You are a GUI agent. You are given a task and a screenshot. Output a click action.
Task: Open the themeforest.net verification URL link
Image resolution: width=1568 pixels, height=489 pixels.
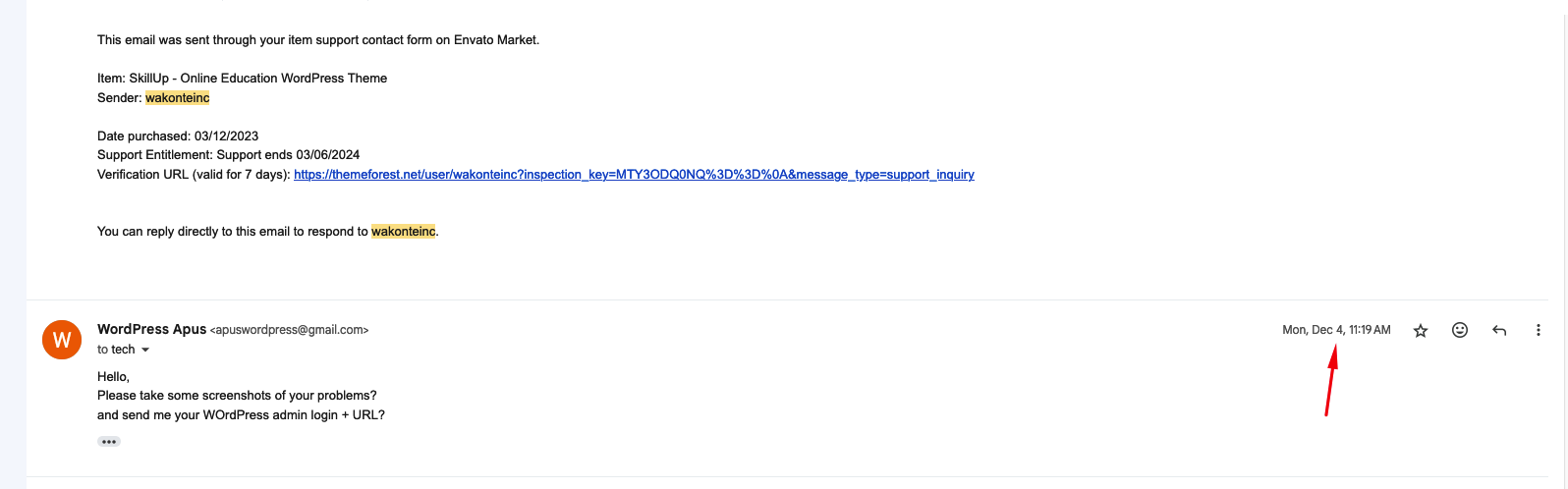click(634, 174)
